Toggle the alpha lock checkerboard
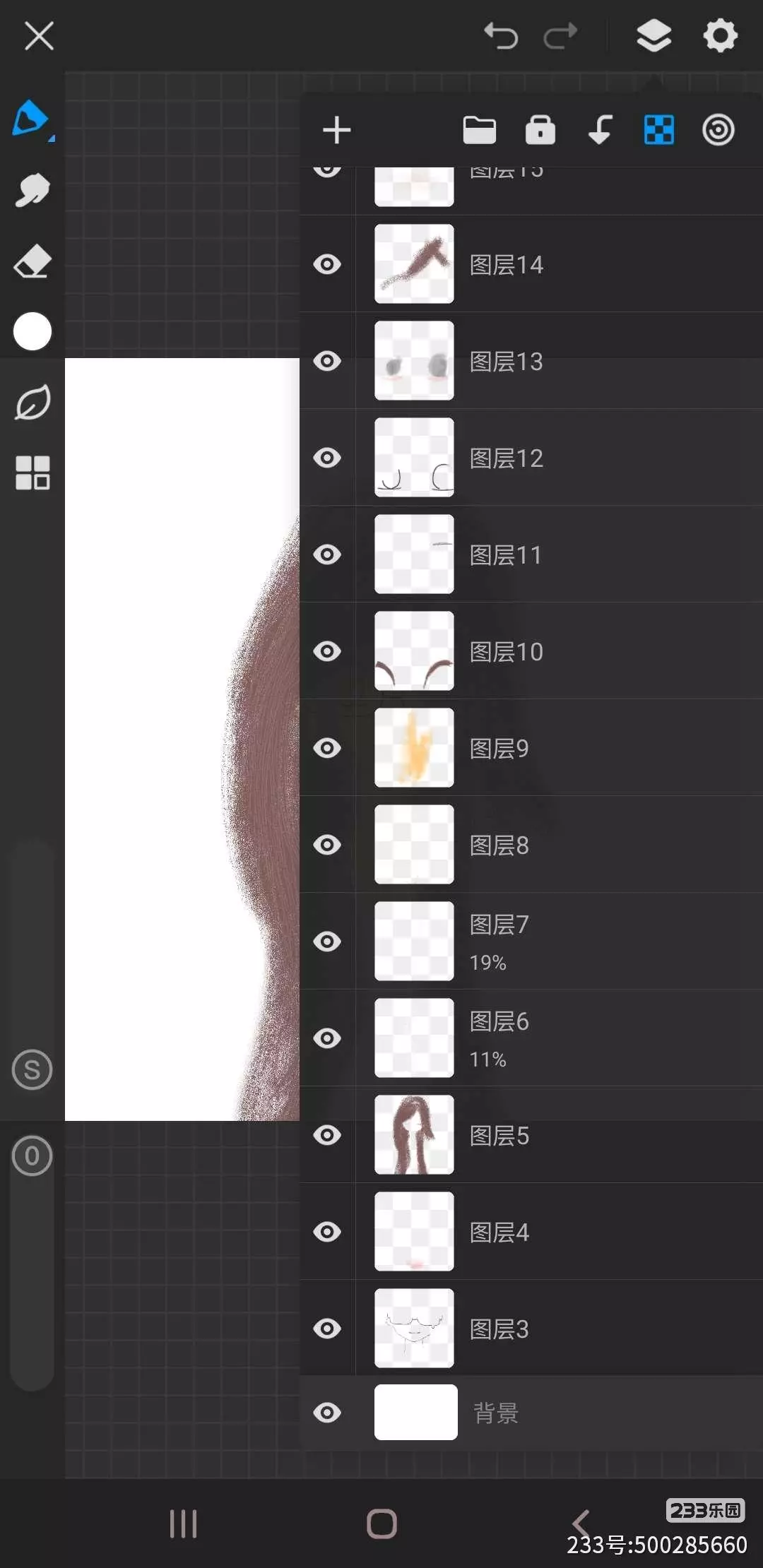Viewport: 763px width, 1568px height. (x=658, y=130)
